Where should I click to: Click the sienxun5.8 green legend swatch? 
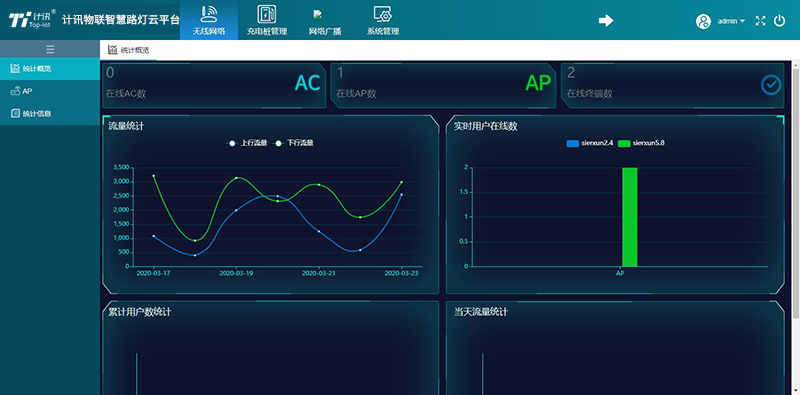[624, 143]
